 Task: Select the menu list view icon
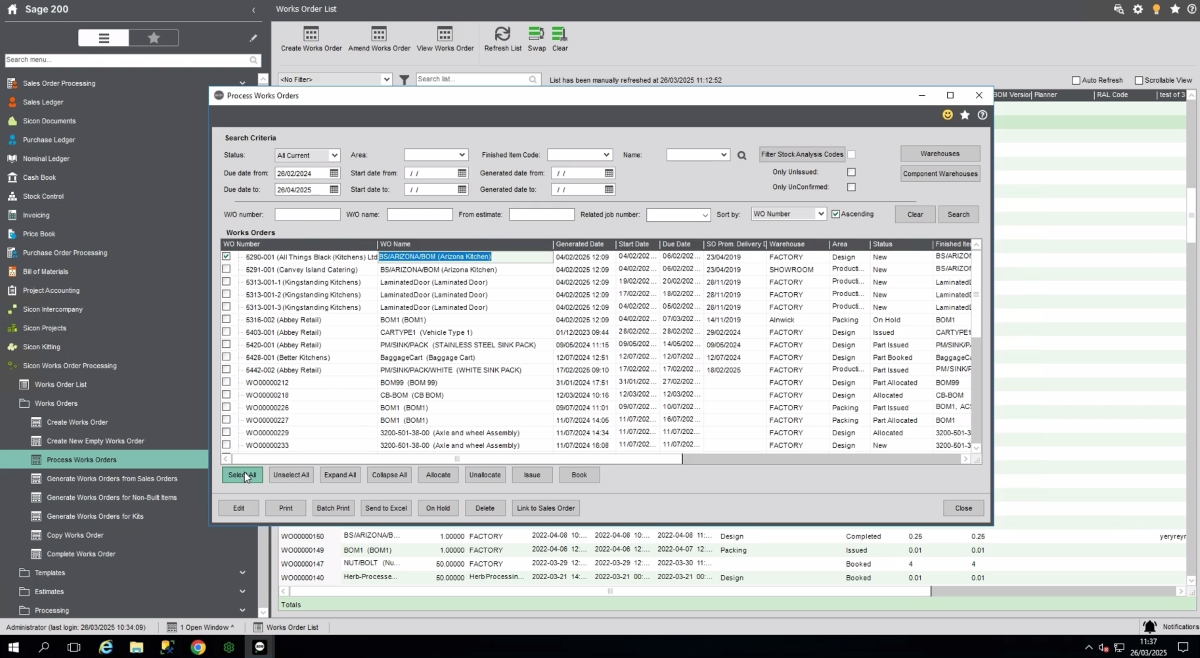(x=104, y=38)
